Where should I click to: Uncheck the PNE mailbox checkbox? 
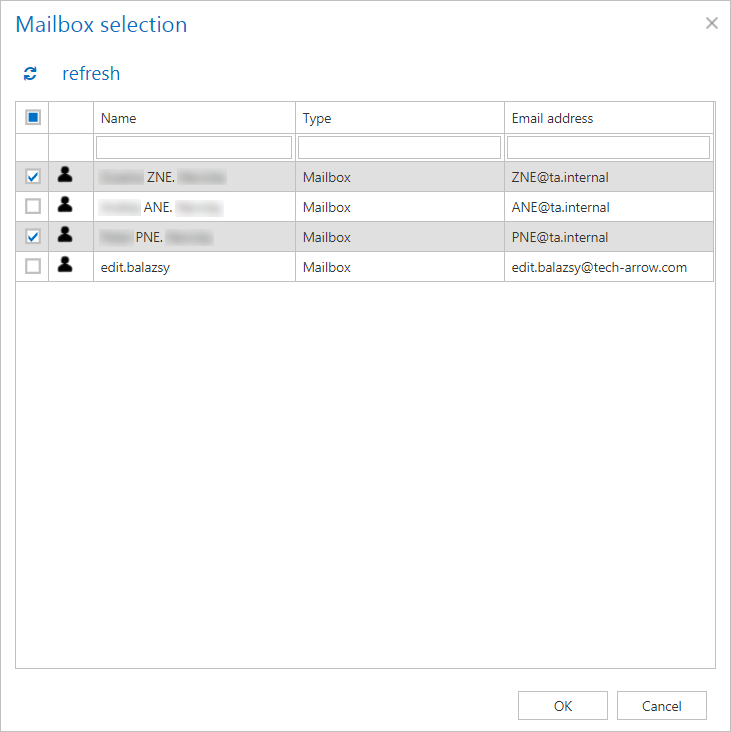[33, 237]
